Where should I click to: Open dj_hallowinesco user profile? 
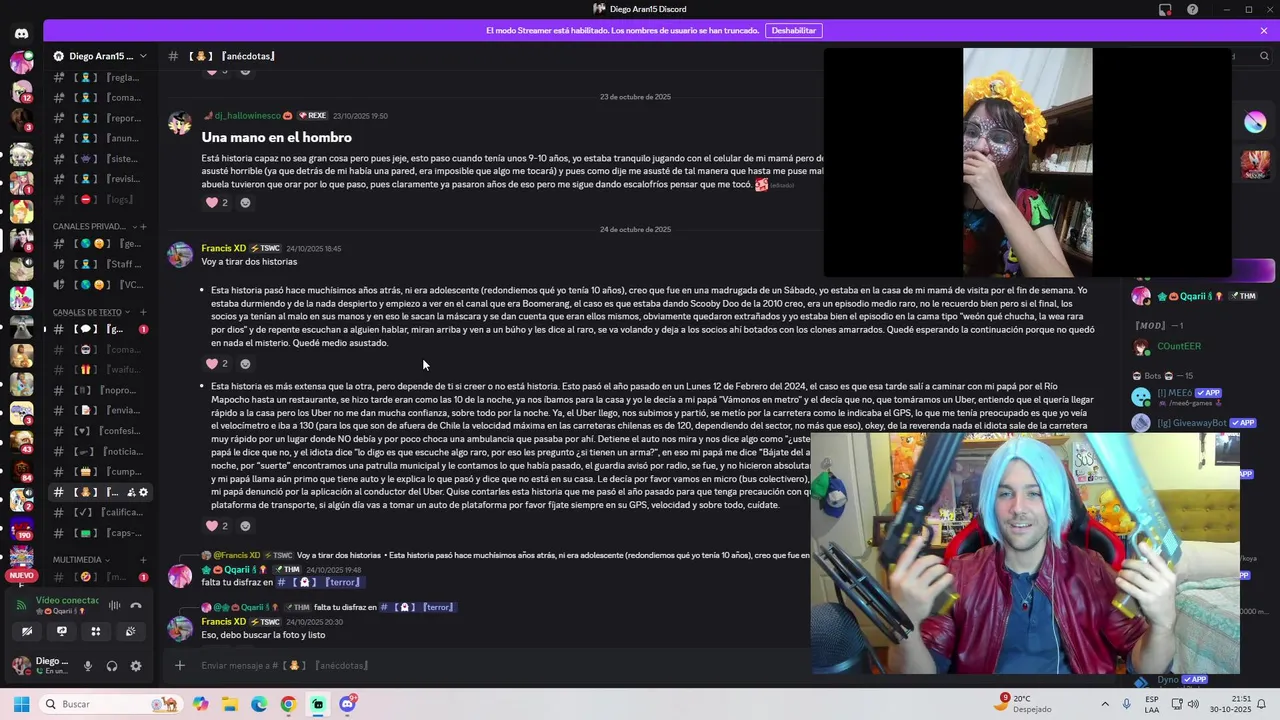(247, 116)
